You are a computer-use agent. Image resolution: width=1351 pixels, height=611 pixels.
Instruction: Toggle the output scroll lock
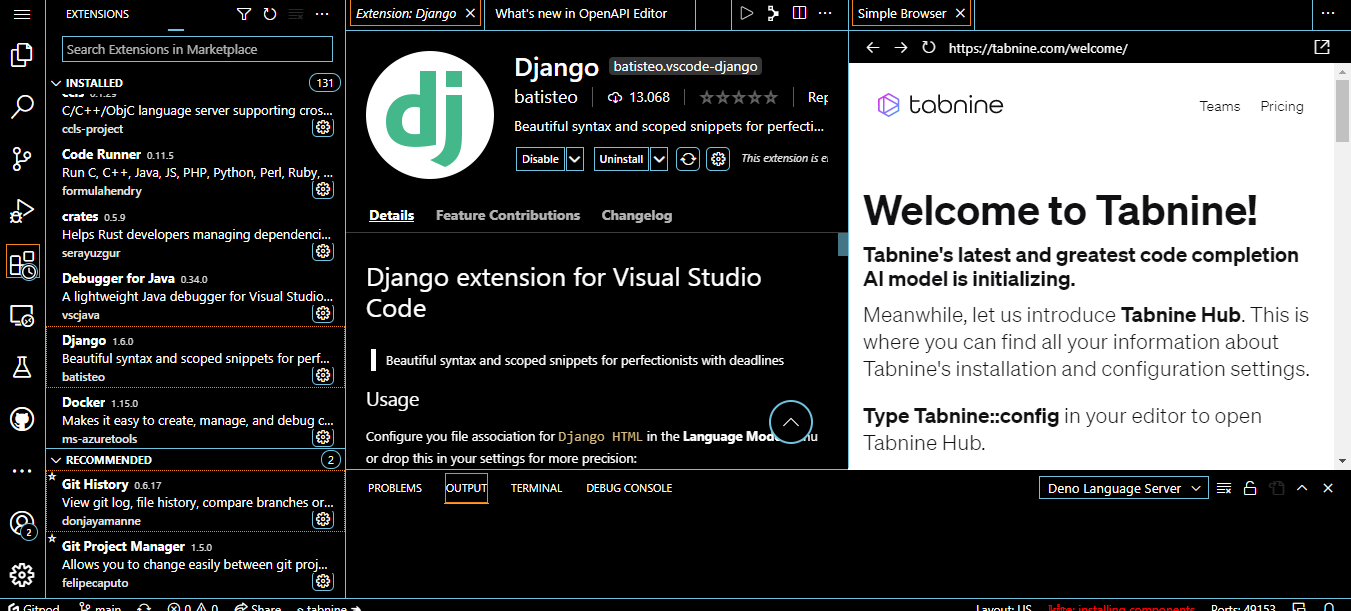(1249, 488)
